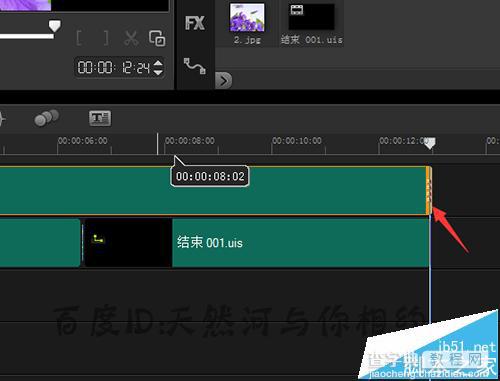
Task: Select the partial green overlay clip before the 结束 001.uis clip
Action: (x=40, y=243)
